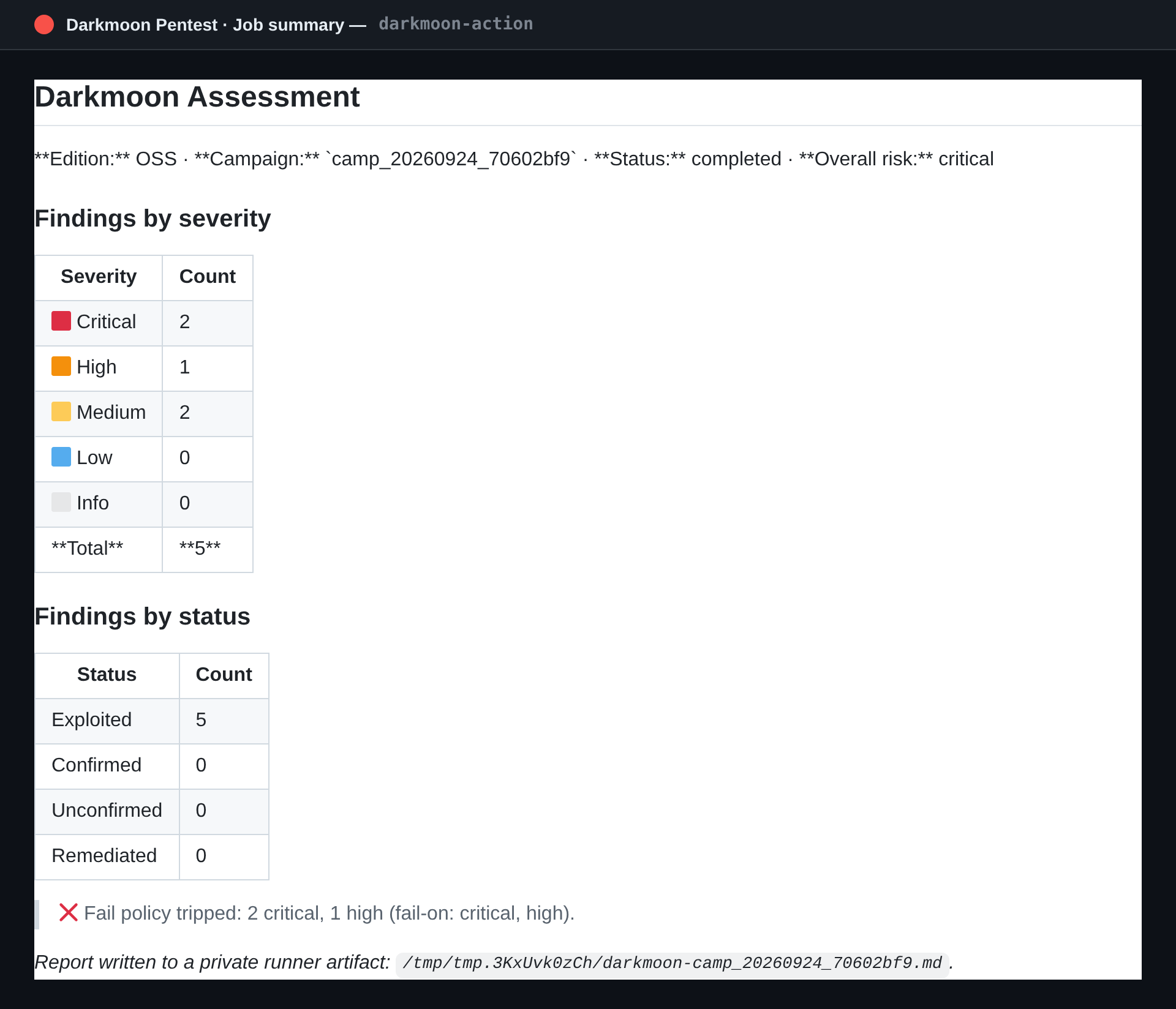Click the blue Low severity swatch
Viewport: 1176px width, 1009px height.
pos(61,457)
